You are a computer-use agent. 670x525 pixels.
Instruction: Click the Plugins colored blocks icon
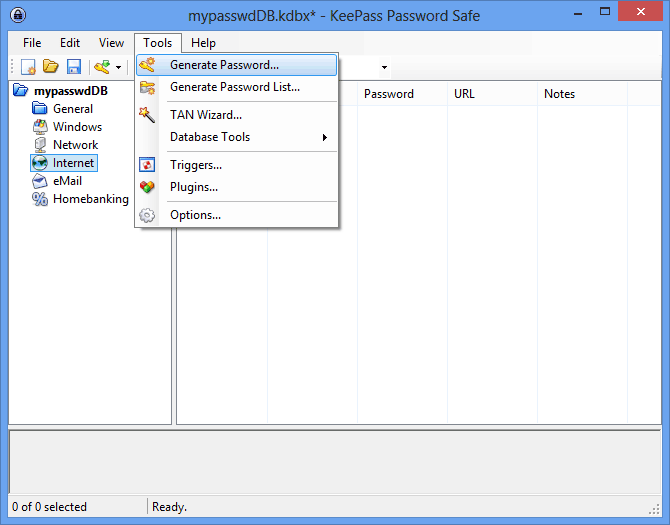pyautogui.click(x=147, y=187)
